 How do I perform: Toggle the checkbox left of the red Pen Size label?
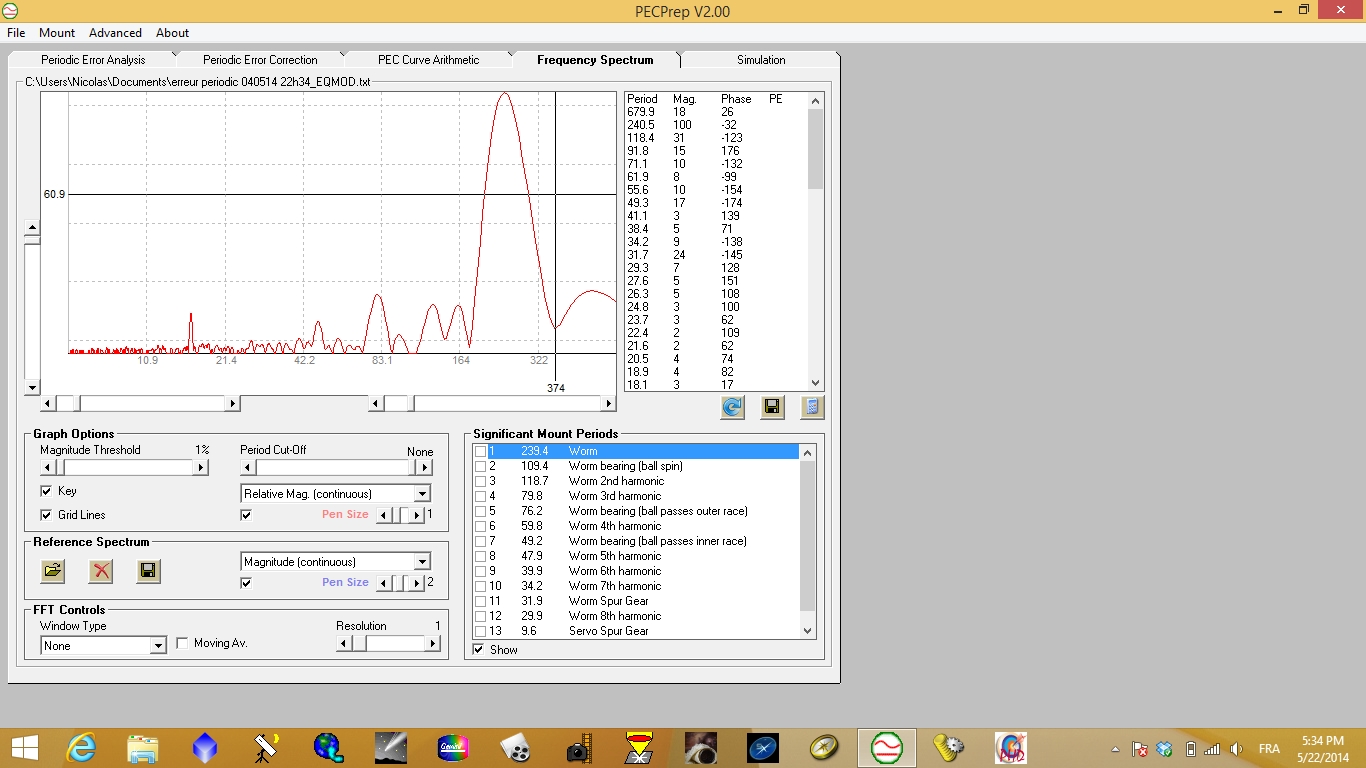246,515
